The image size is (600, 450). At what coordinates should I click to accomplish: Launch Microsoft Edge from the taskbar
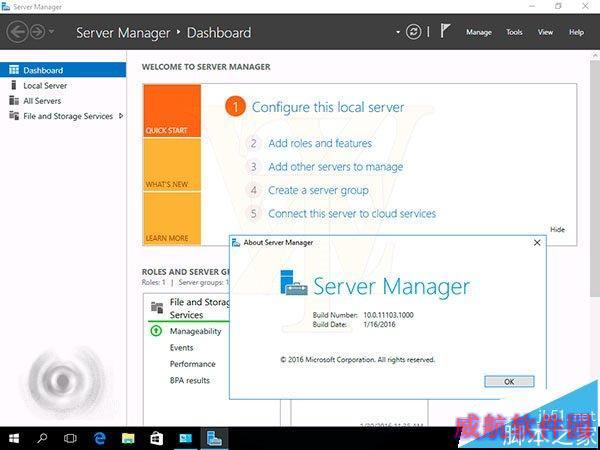(99, 439)
